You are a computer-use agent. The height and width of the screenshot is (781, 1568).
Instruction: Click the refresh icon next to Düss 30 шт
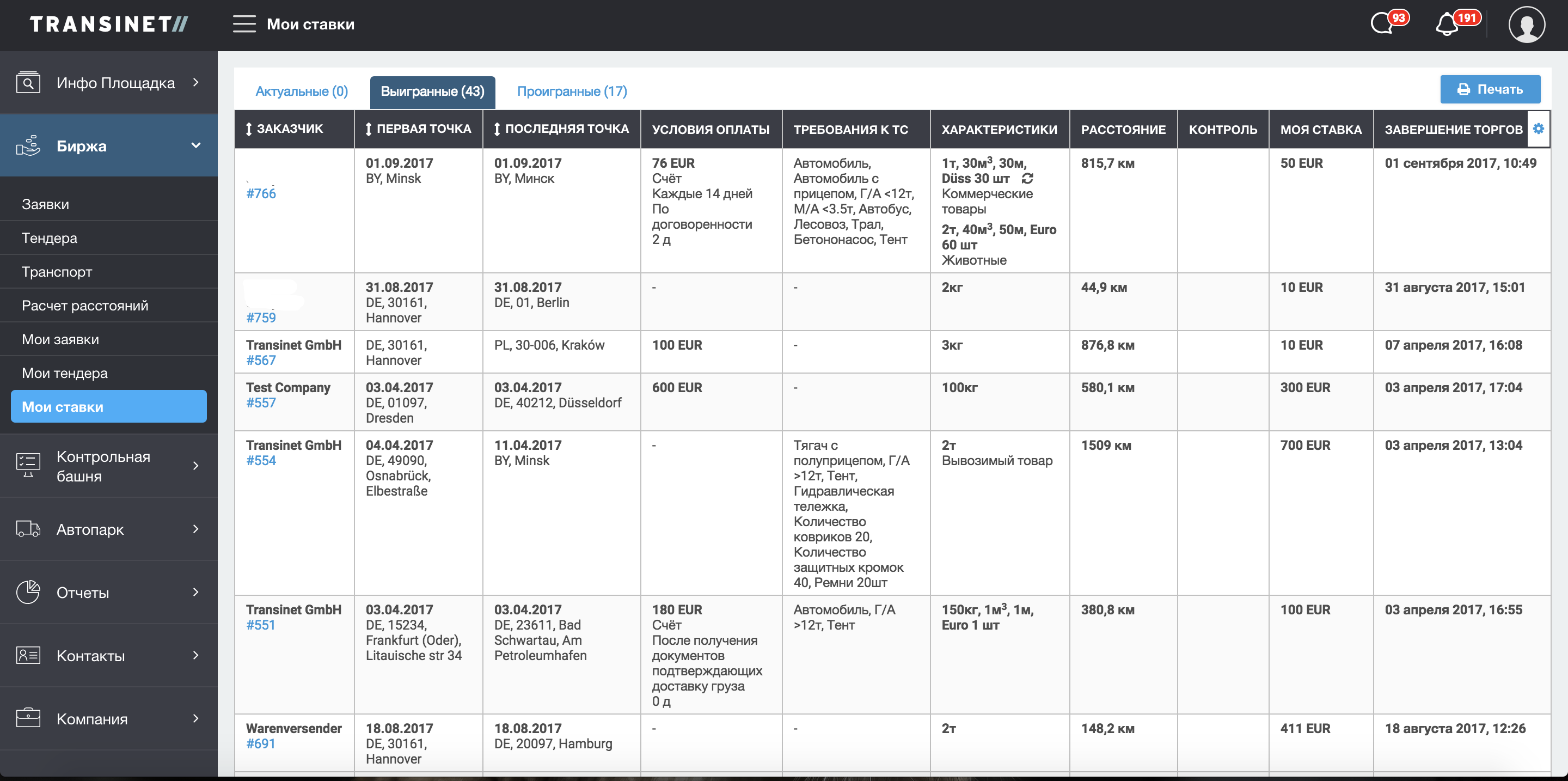(x=1027, y=178)
